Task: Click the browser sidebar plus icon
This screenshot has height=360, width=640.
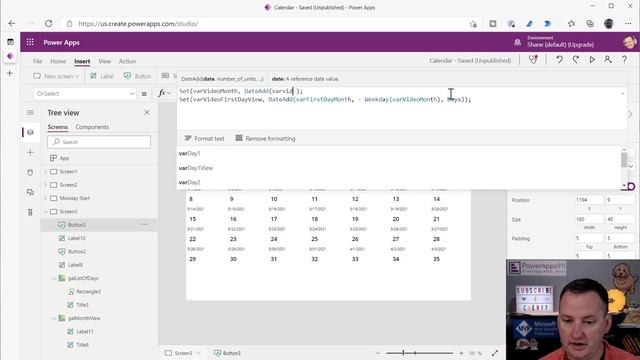Action: coord(10,73)
